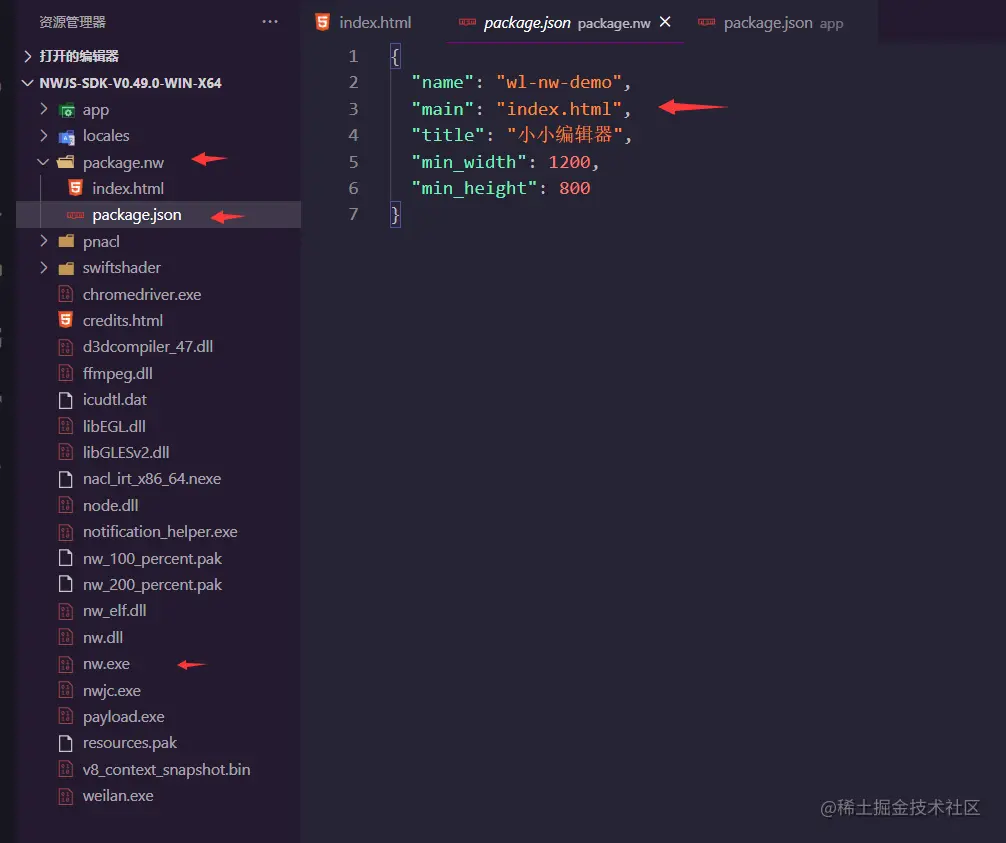Open the nwjc.exe file

tap(112, 691)
